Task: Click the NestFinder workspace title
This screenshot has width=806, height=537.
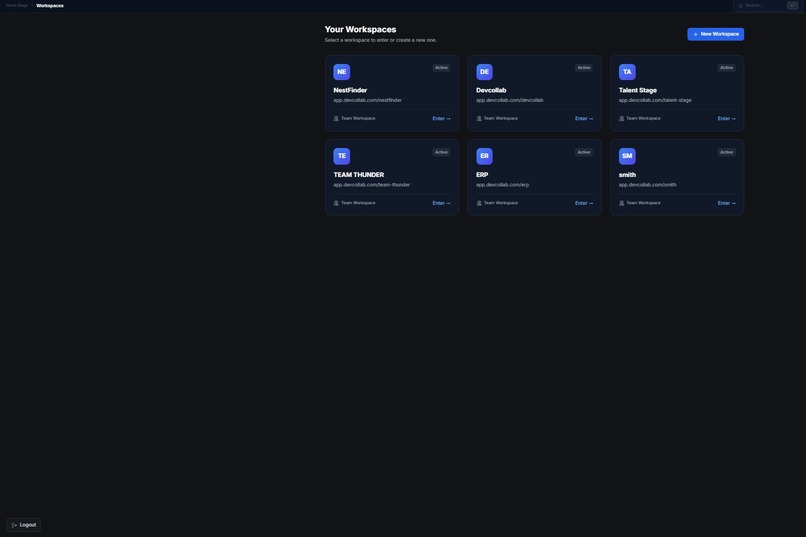Action: 350,90
